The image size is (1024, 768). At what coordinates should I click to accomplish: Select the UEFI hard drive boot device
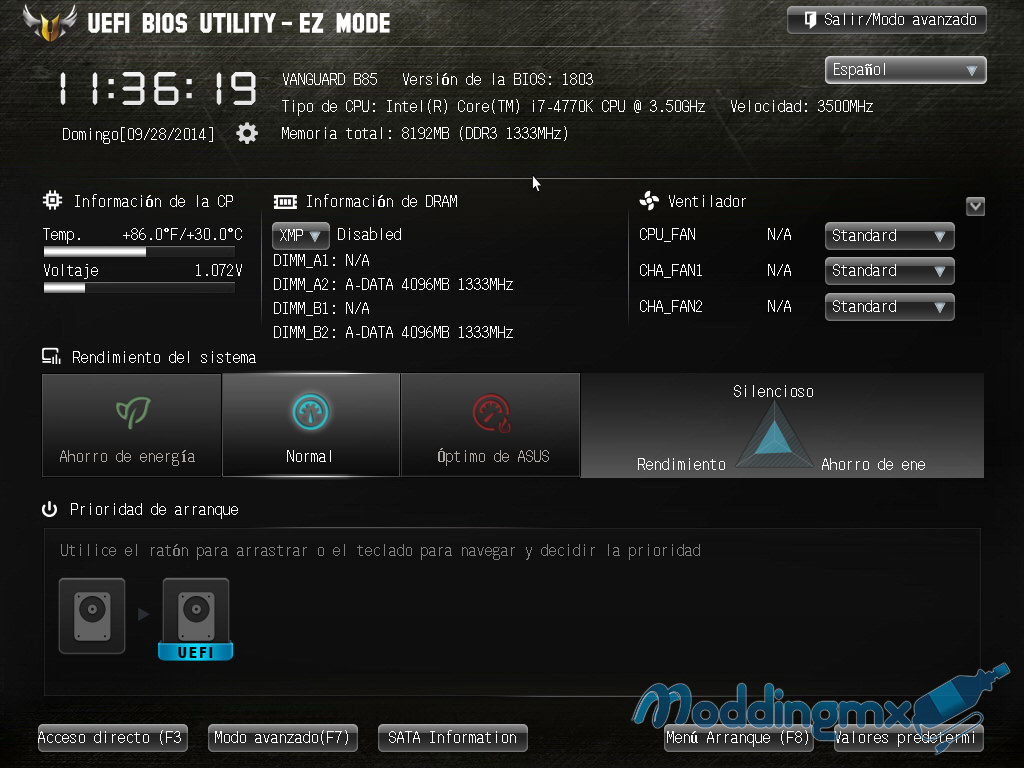tap(196, 619)
